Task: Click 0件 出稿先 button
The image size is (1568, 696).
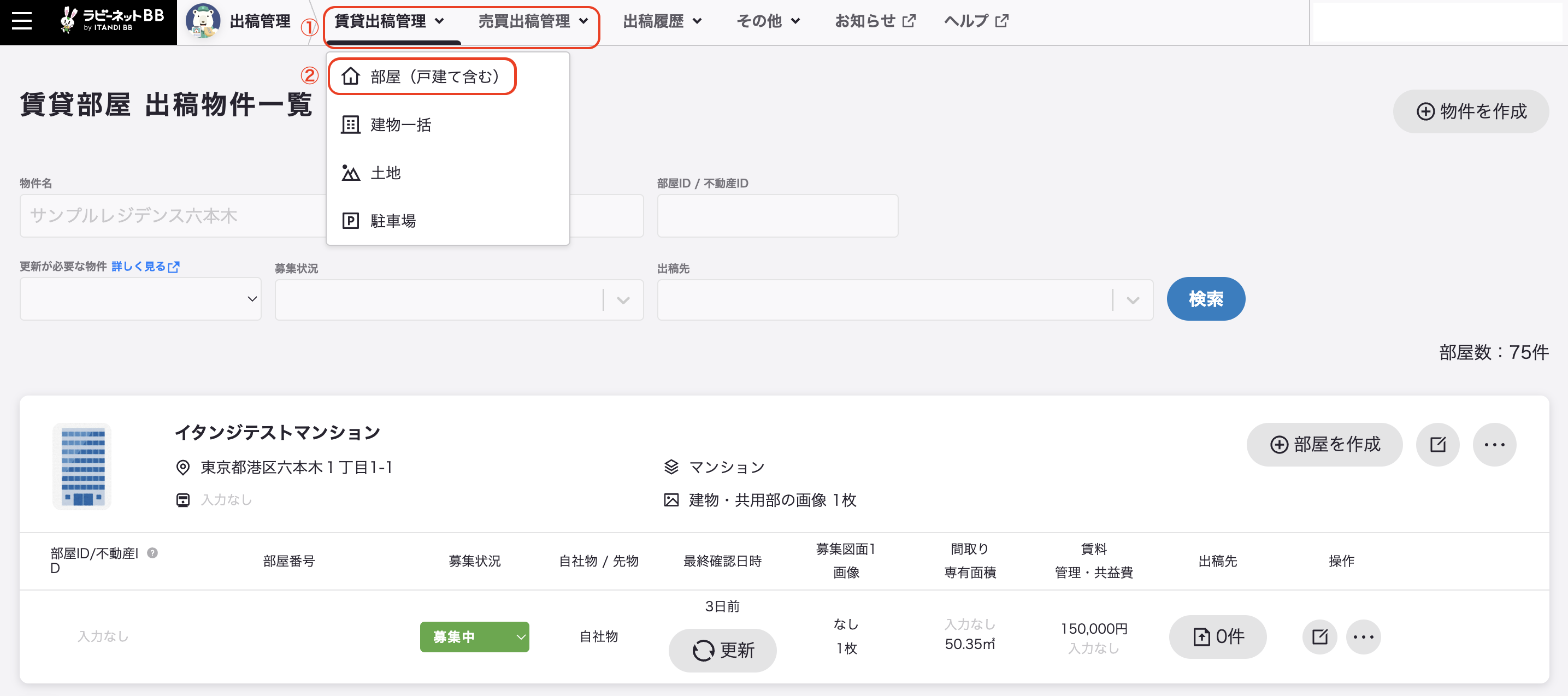Action: tap(1217, 637)
